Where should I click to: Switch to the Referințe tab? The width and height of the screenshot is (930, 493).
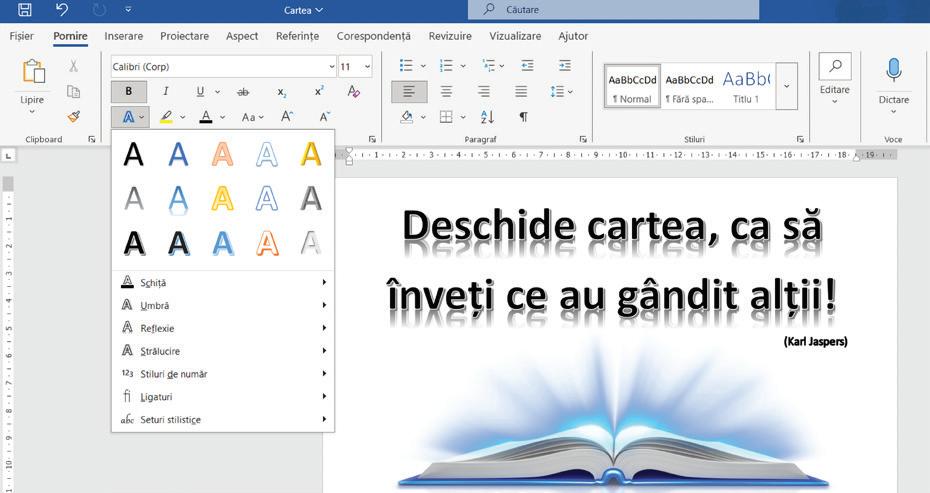coord(297,36)
